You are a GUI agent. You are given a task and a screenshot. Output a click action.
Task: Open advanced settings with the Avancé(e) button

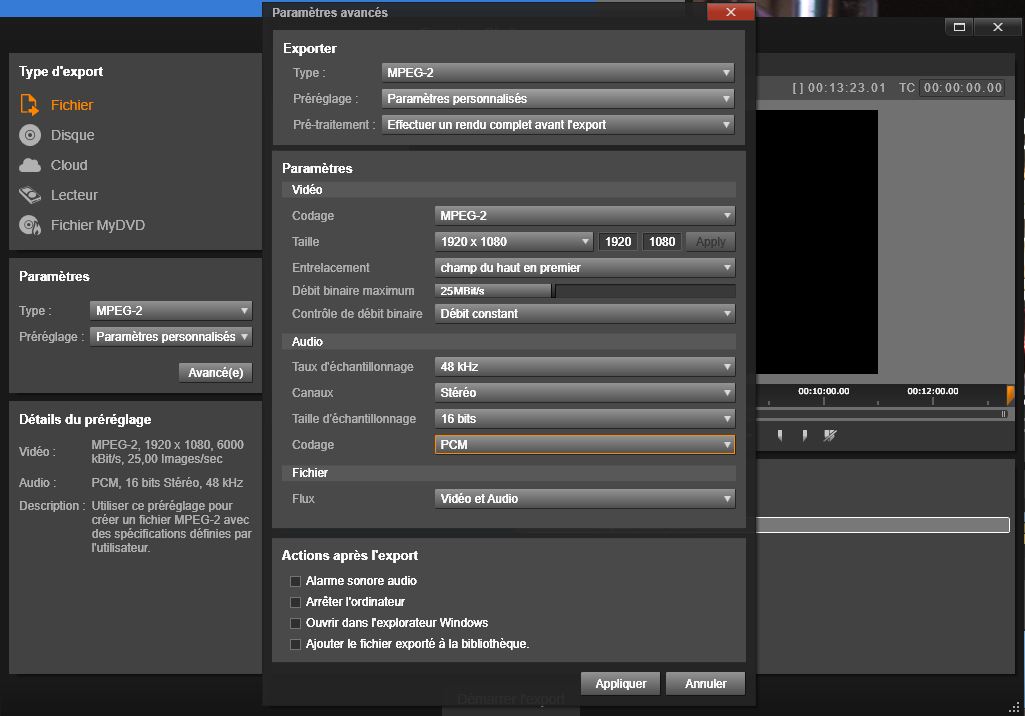215,373
